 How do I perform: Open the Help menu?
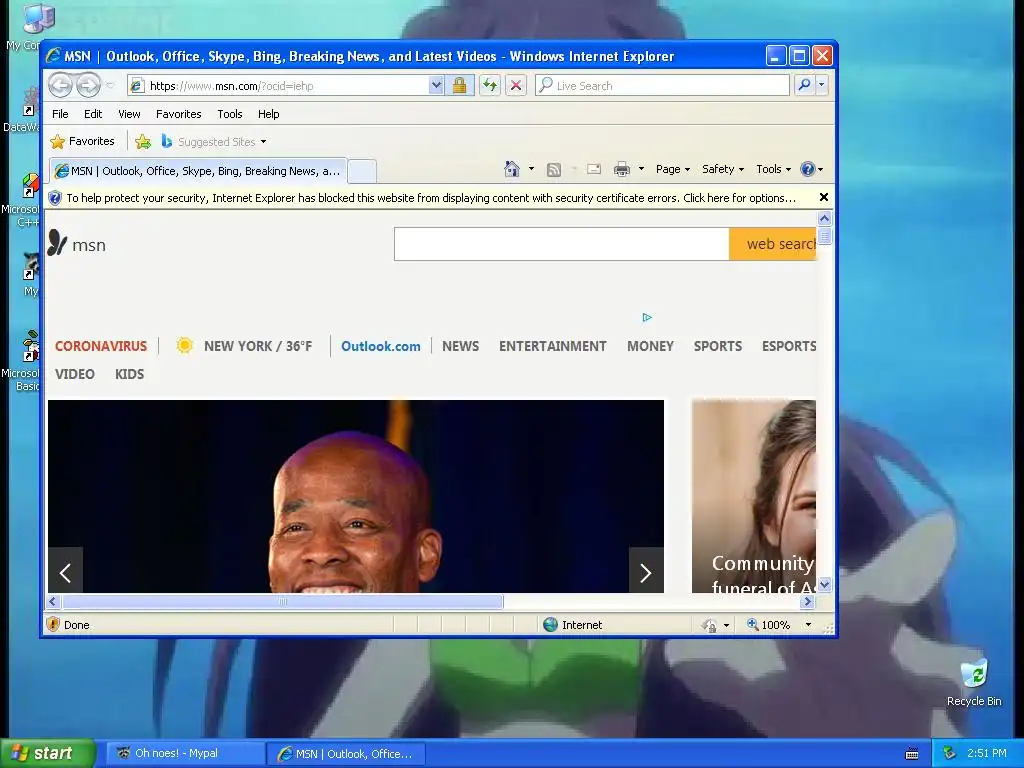pos(268,114)
